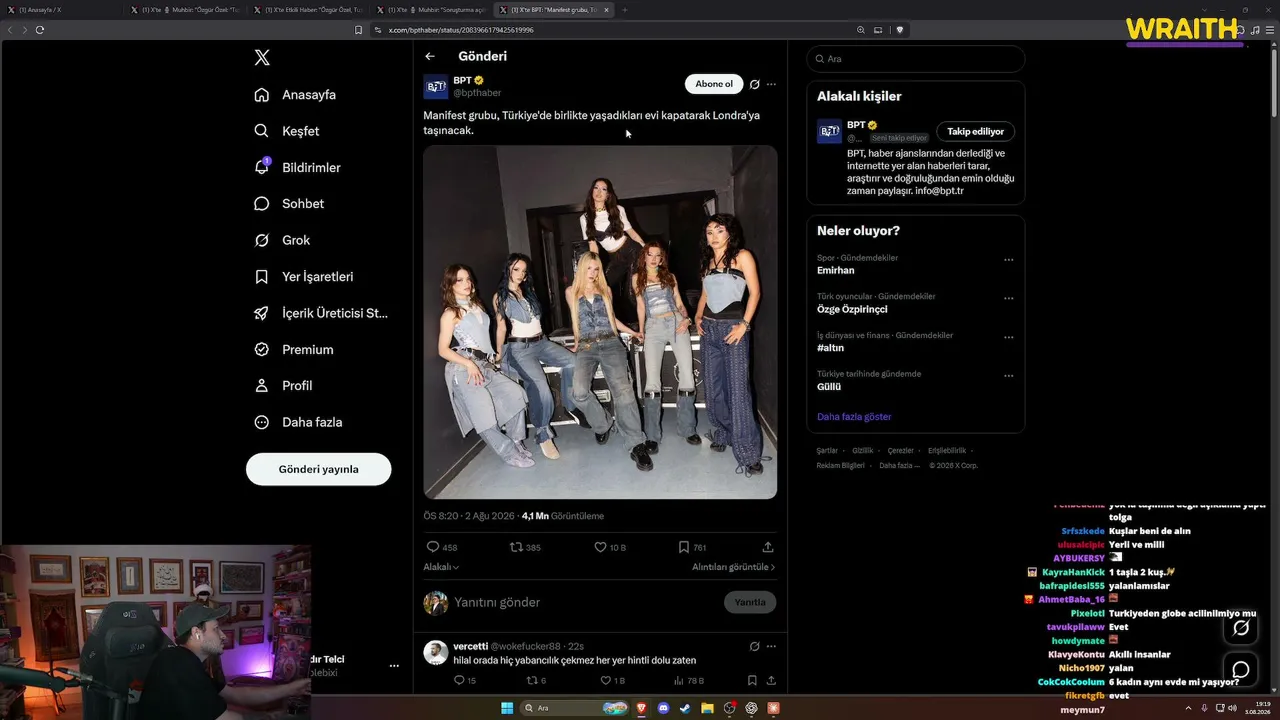Screen dimensions: 1280x720
Task: Click the X logo above the sidebar
Action: pos(262,58)
